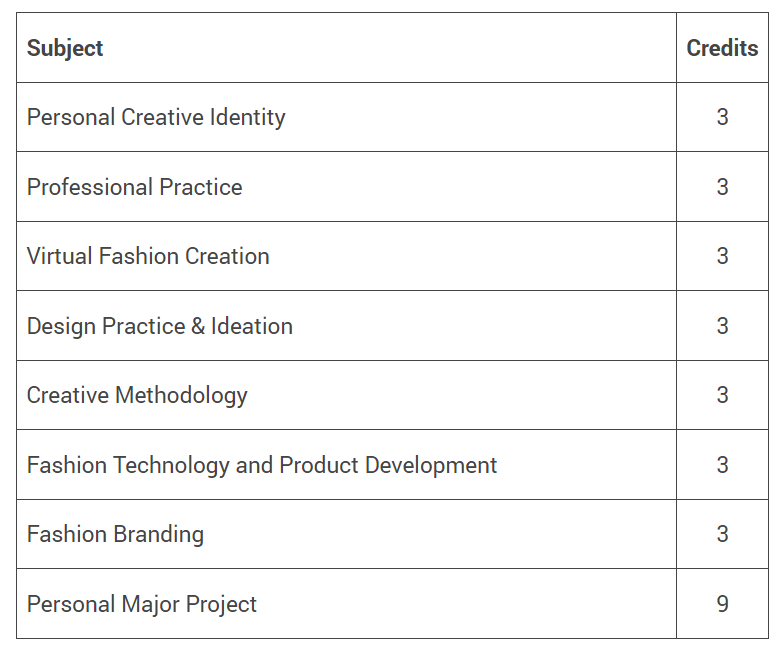Click the 9 credits Personal Major Project cell
This screenshot has width=781, height=651.
tap(722, 604)
